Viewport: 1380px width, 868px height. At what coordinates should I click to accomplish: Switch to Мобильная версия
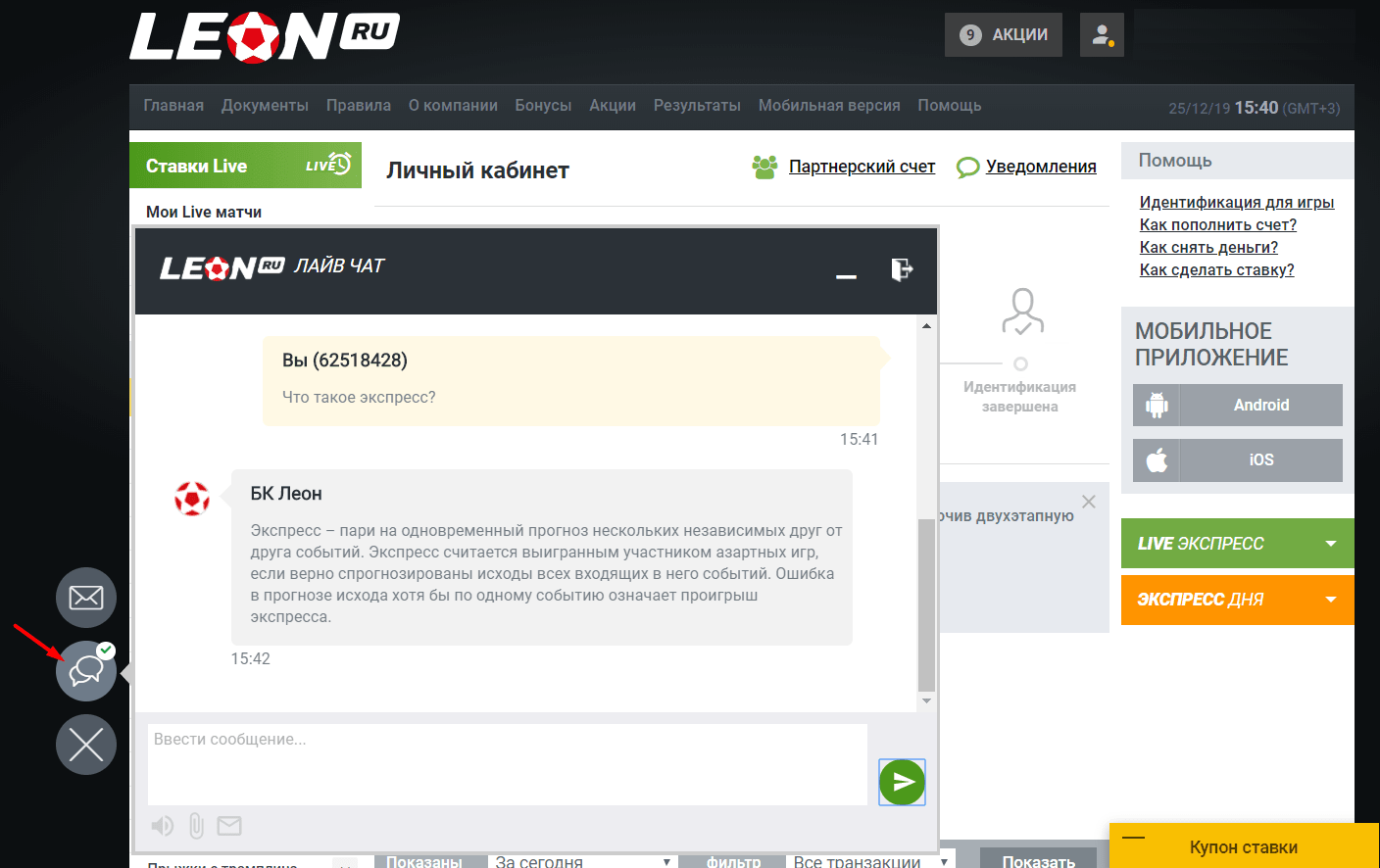[x=829, y=106]
